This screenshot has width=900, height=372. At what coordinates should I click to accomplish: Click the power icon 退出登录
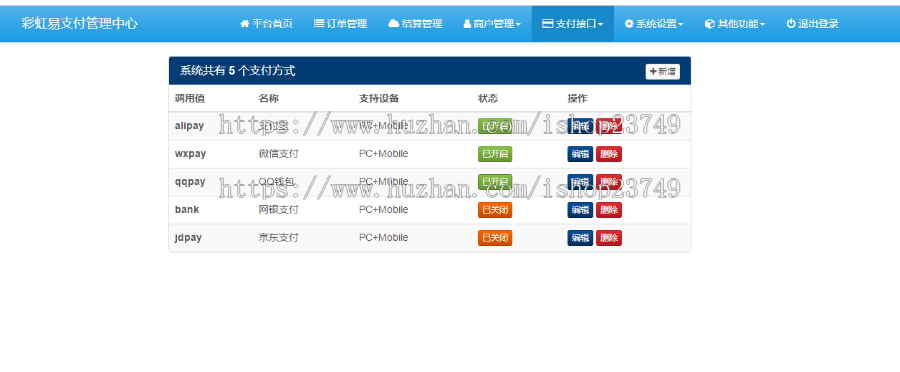pos(791,24)
